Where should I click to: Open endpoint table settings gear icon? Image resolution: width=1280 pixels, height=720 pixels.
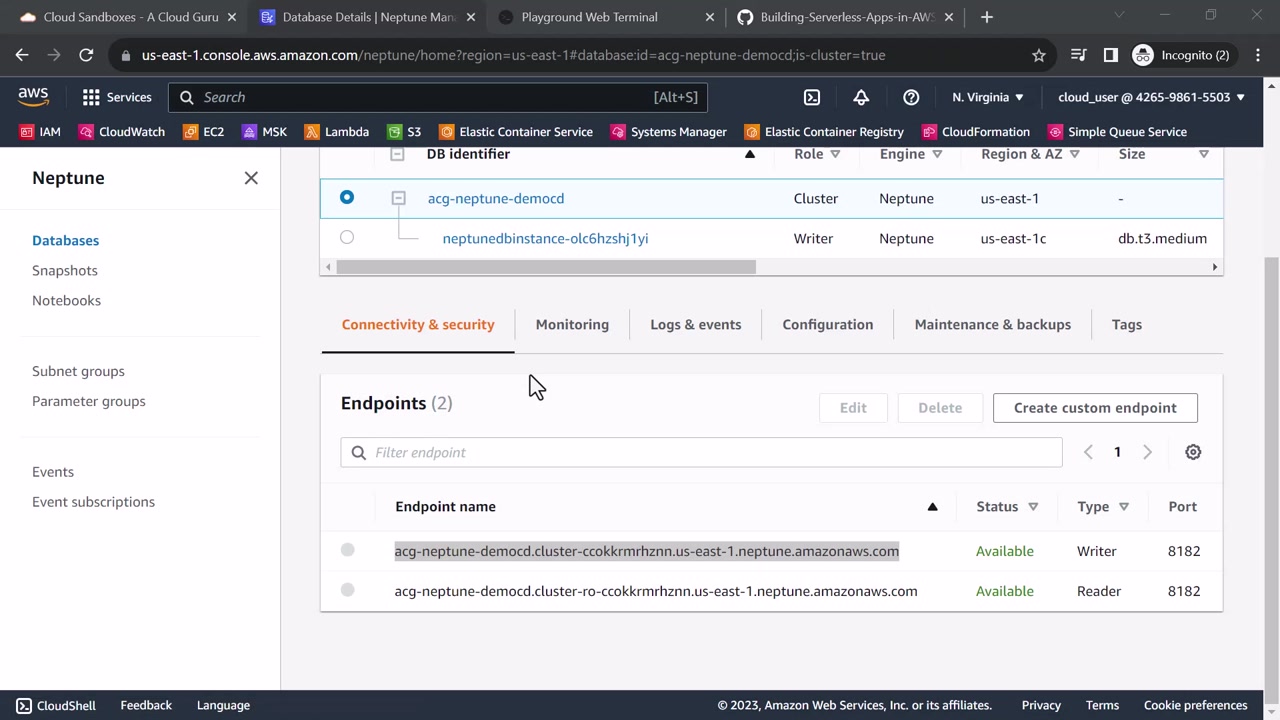pyautogui.click(x=1193, y=452)
